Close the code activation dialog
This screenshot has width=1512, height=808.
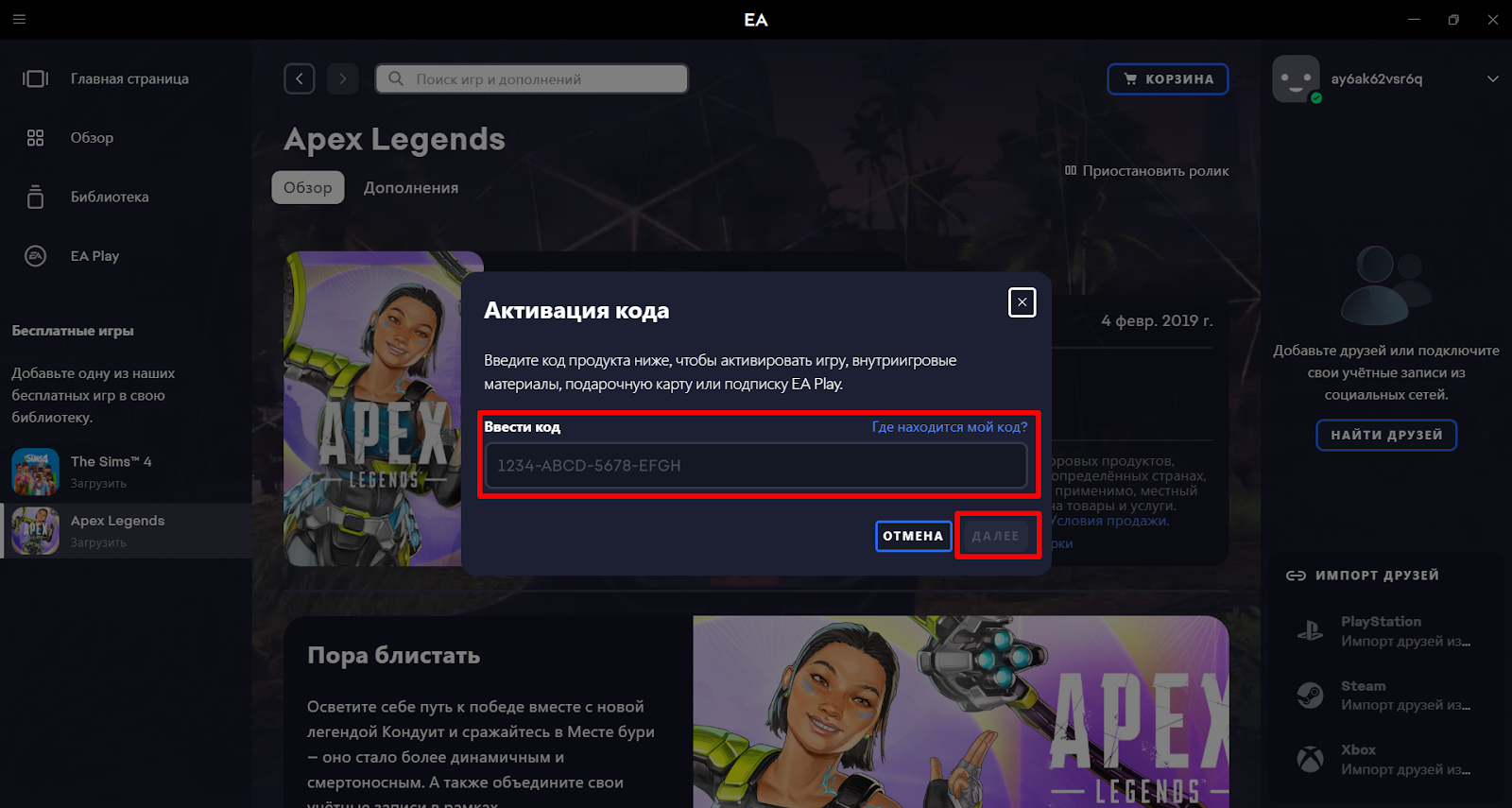pyautogui.click(x=1022, y=302)
